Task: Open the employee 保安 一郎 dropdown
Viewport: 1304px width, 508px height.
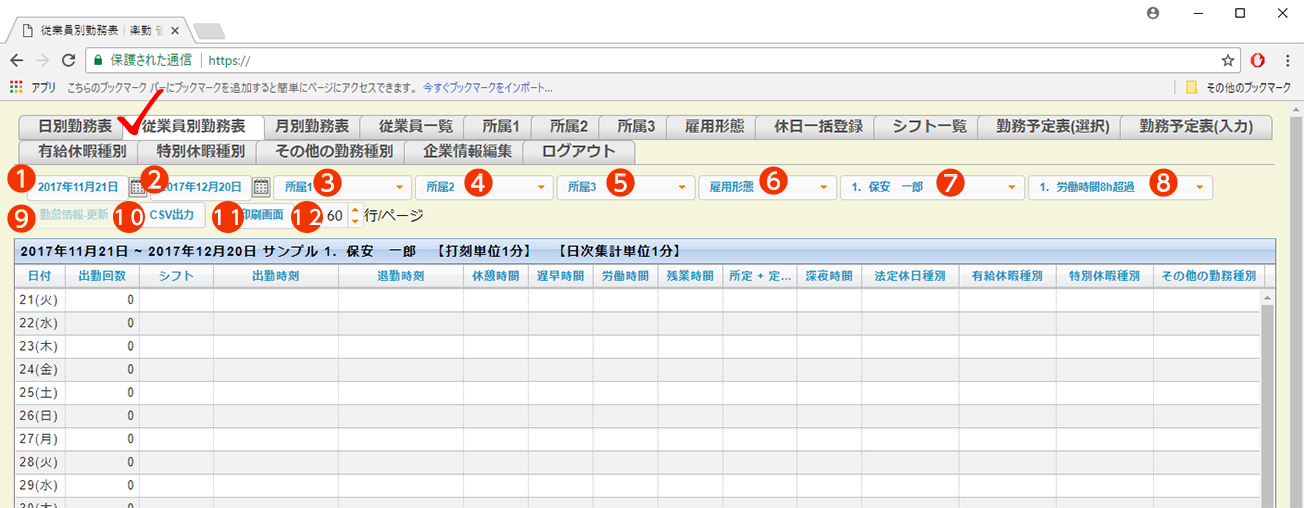Action: 1012,187
